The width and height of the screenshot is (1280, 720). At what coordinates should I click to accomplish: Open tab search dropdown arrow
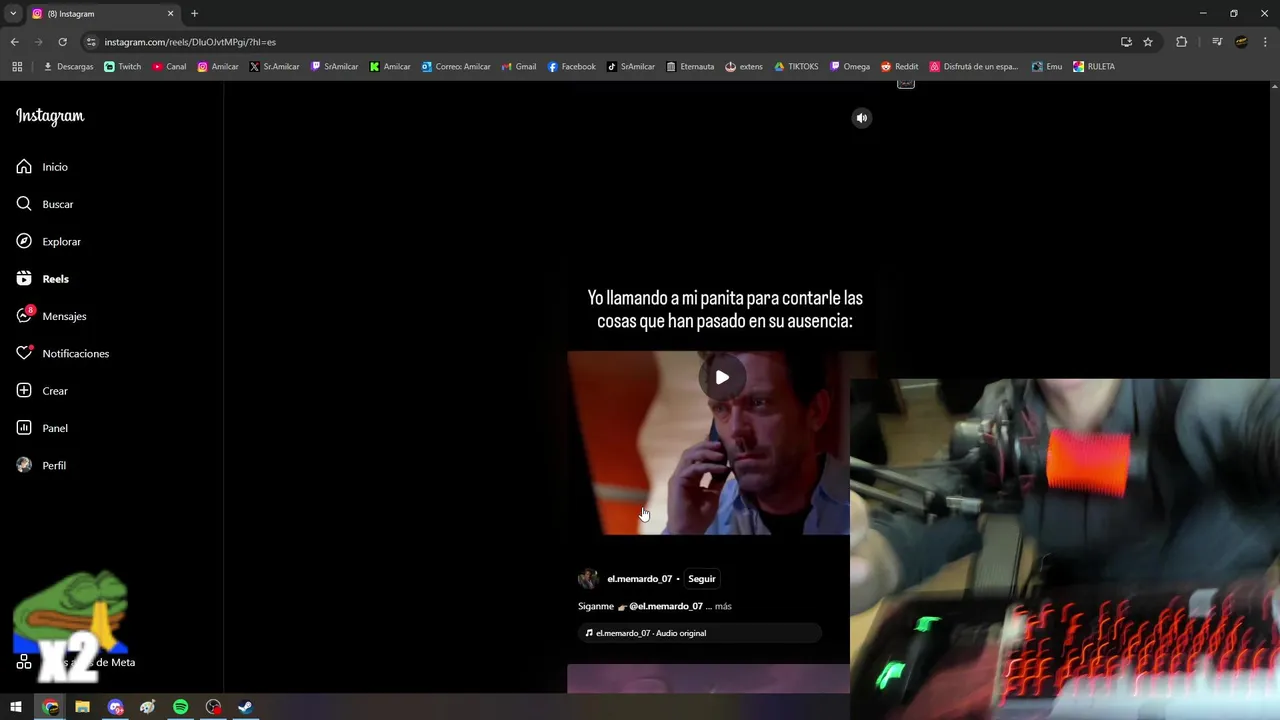[13, 14]
